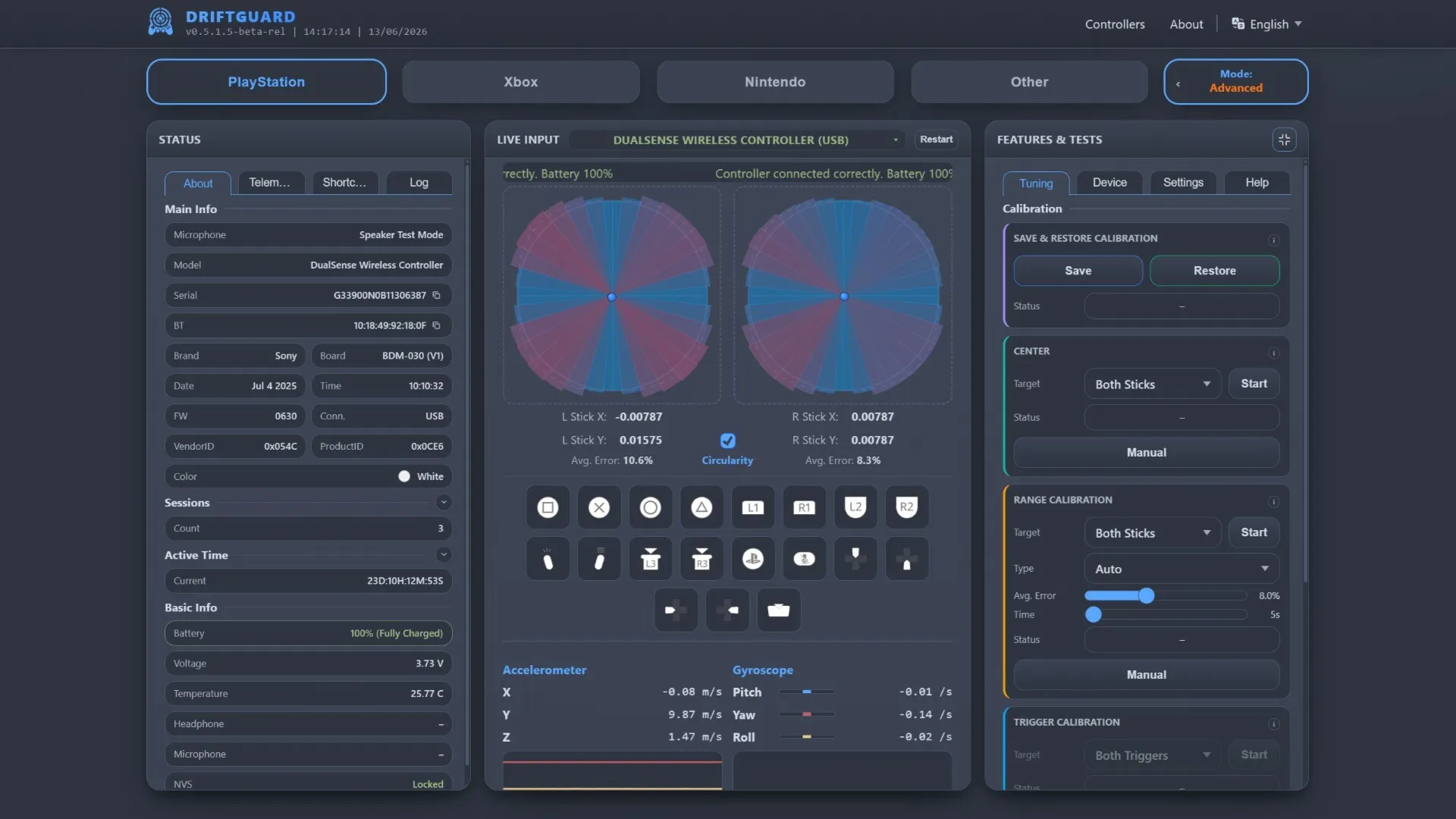The width and height of the screenshot is (1456, 819).
Task: Toggle the Circularity checkbox
Action: [x=727, y=441]
